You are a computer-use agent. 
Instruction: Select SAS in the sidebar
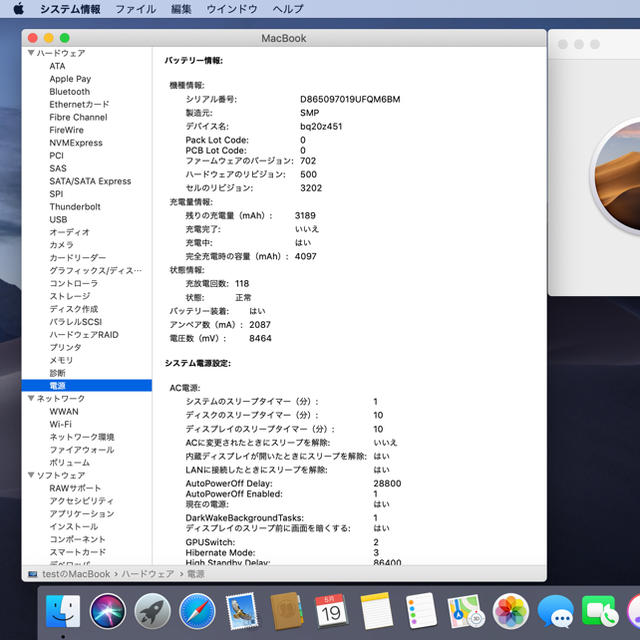58,168
